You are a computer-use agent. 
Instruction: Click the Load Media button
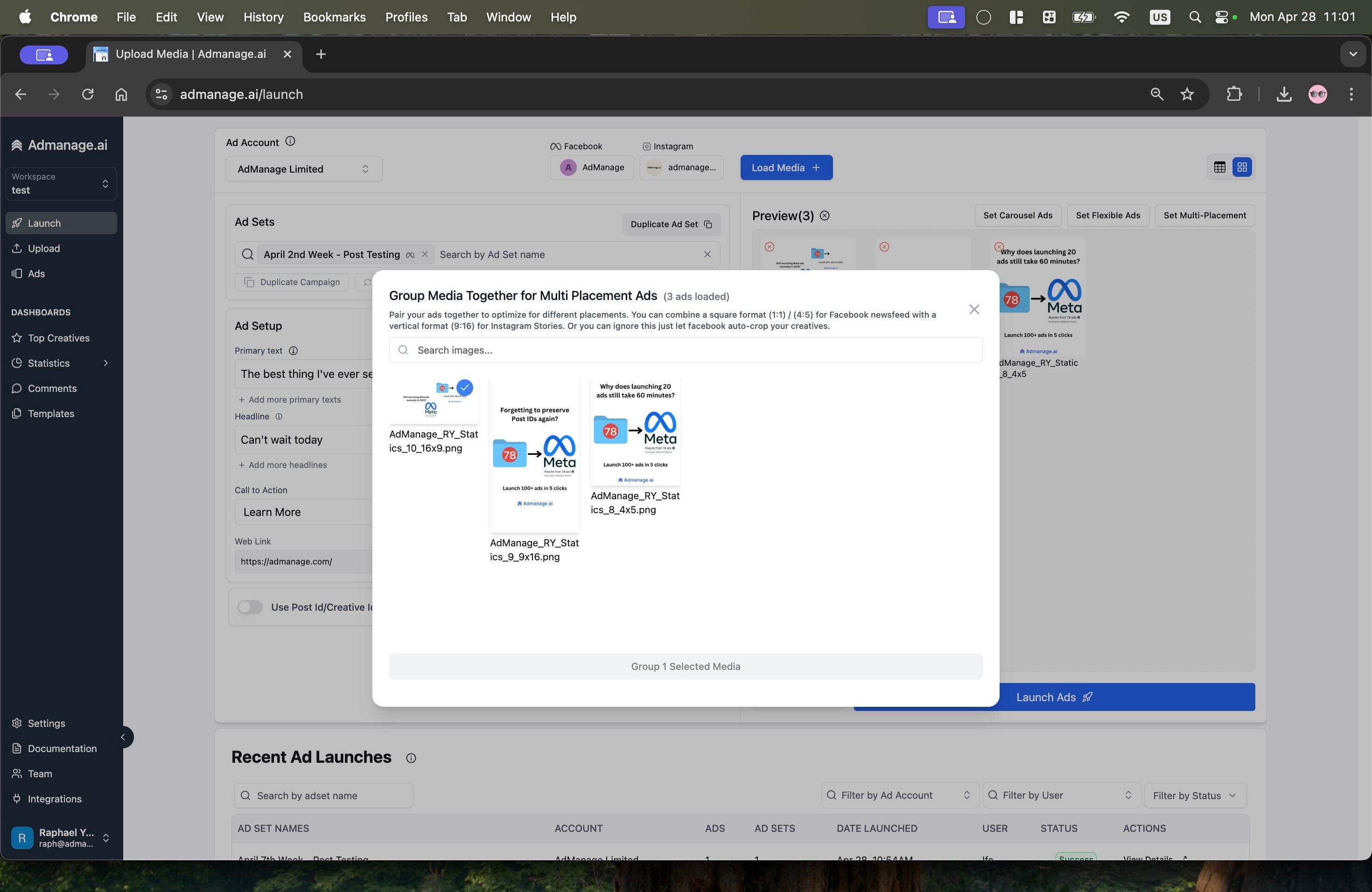(786, 167)
